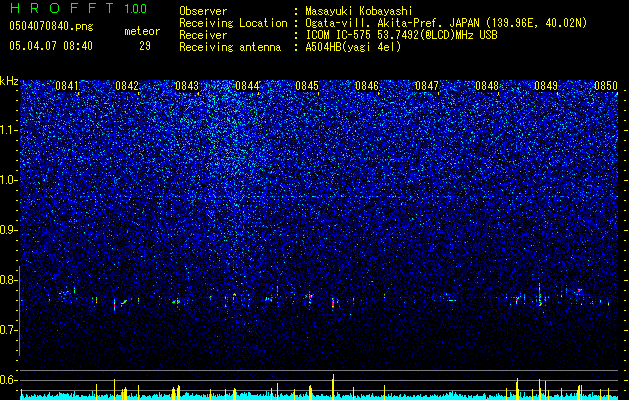The image size is (629, 400).
Task: Click the A504HB(yagi 4el) antenna text
Action: [353, 47]
